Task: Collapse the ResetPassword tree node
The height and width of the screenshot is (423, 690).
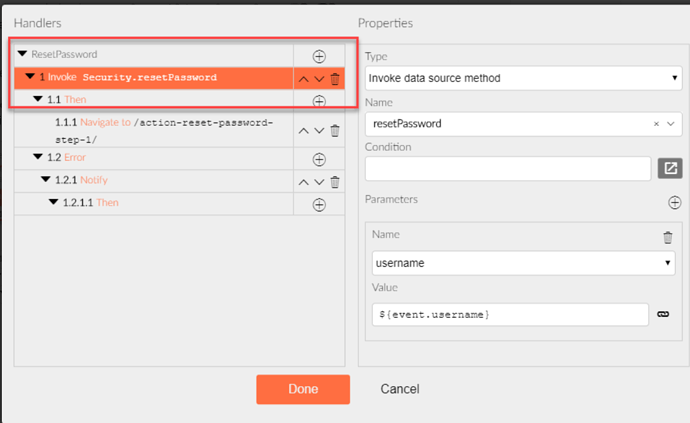Action: tap(22, 54)
